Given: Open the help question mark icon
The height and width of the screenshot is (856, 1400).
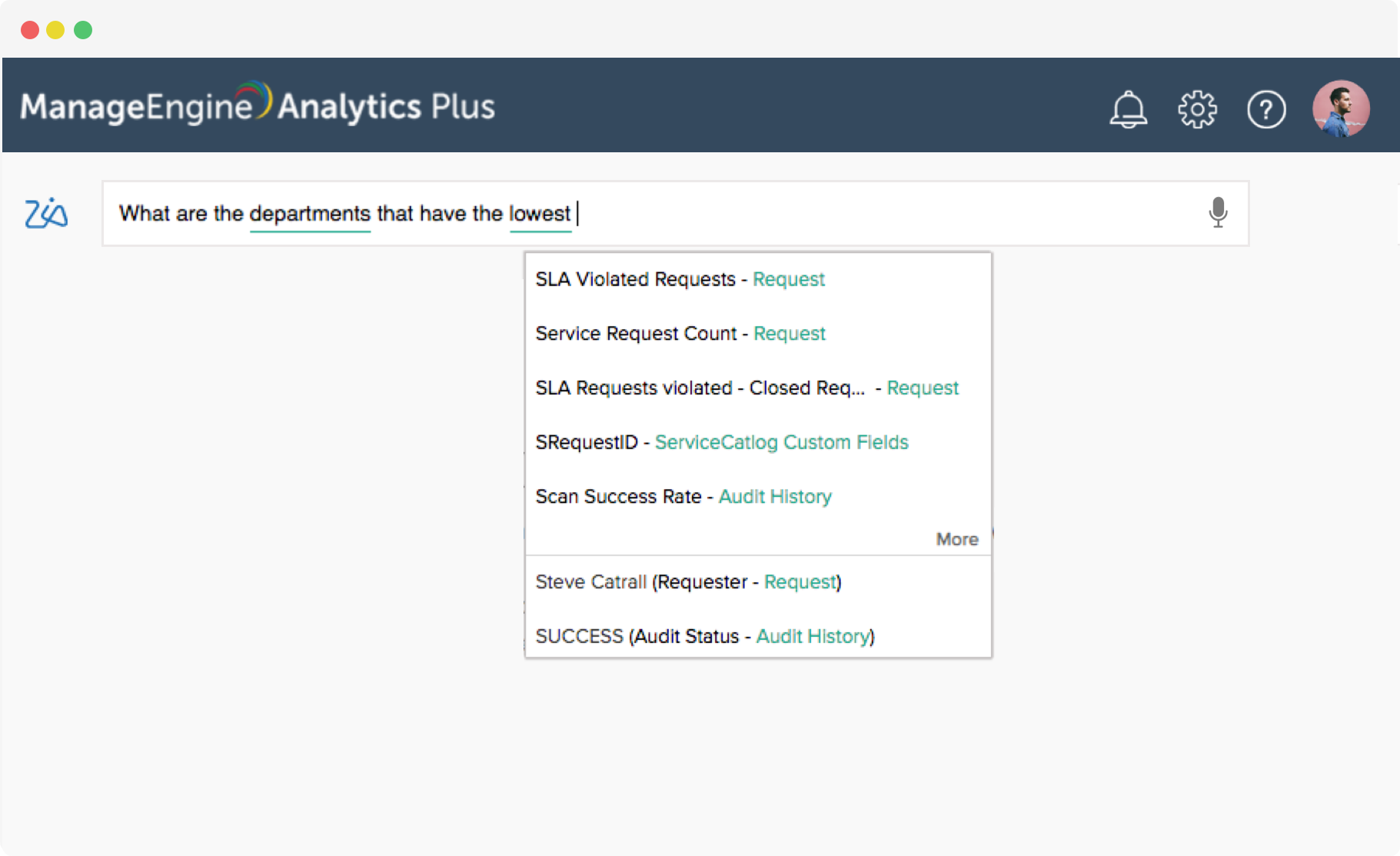Looking at the screenshot, I should click(1266, 109).
